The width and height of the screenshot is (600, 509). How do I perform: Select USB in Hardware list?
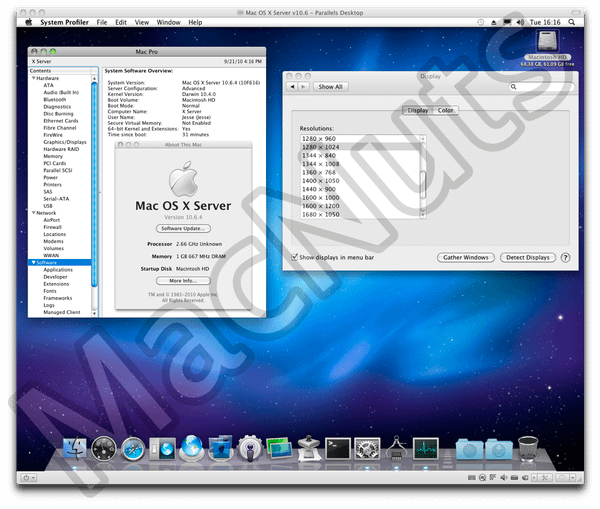(x=48, y=206)
